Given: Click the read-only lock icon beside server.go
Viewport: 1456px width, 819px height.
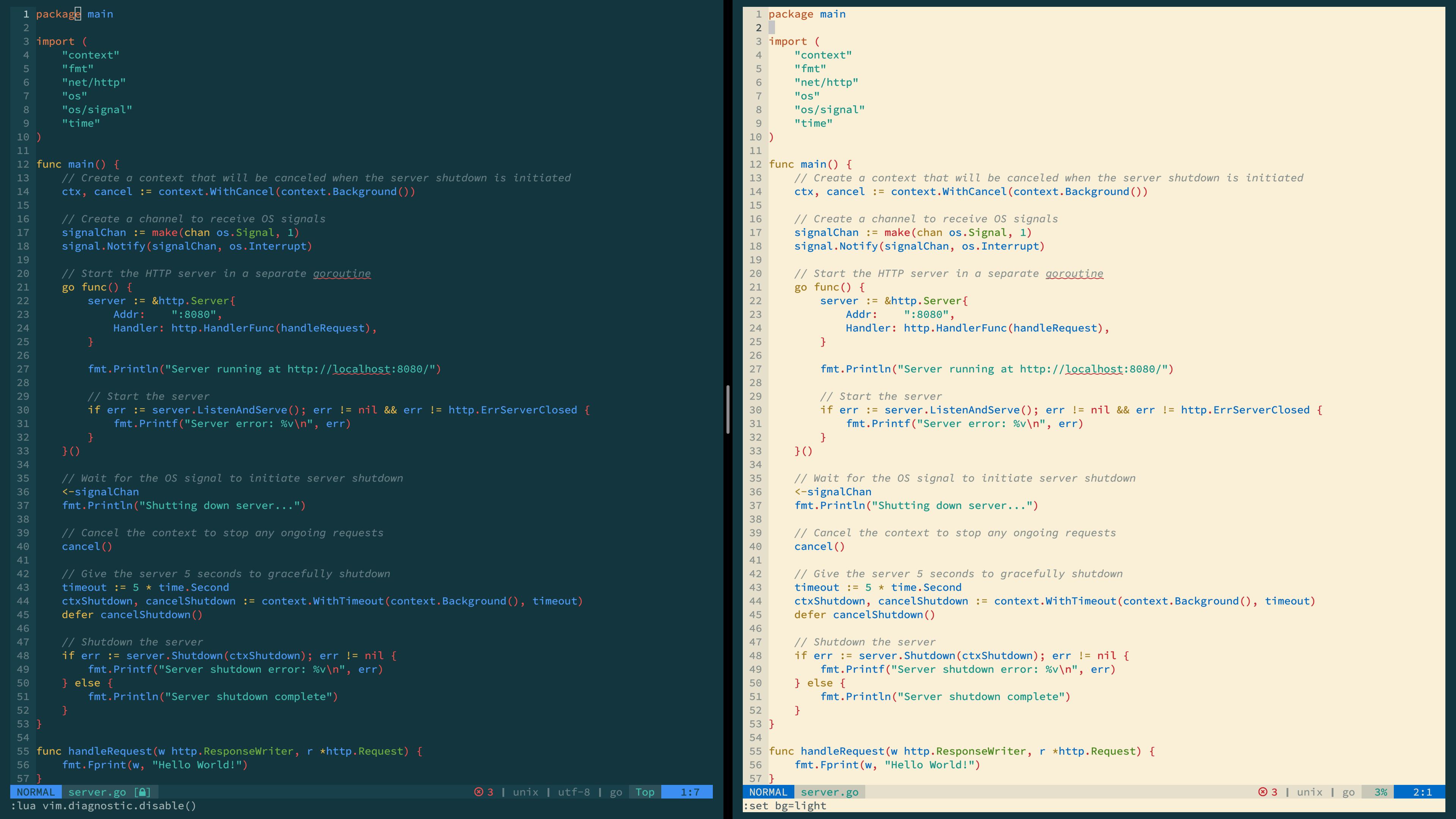Looking at the screenshot, I should pos(143,792).
